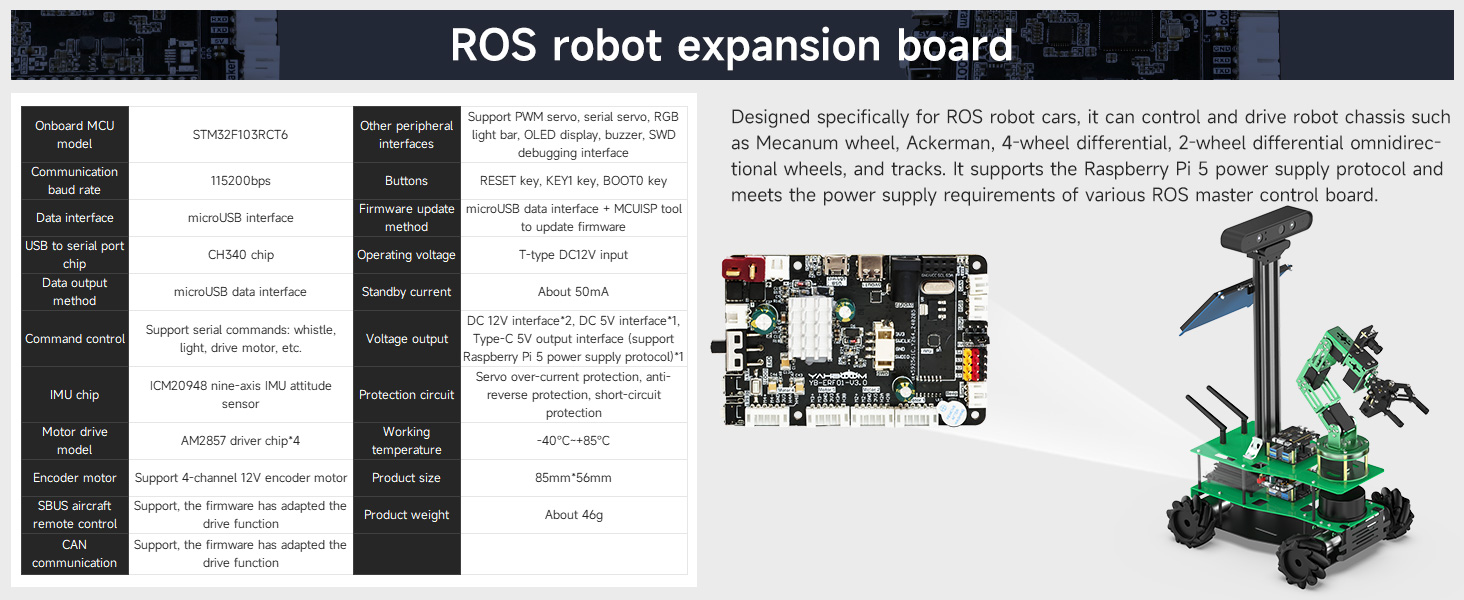Select the Voltage output description cell
Viewport: 1464px width, 600px height.
pyautogui.click(x=574, y=338)
